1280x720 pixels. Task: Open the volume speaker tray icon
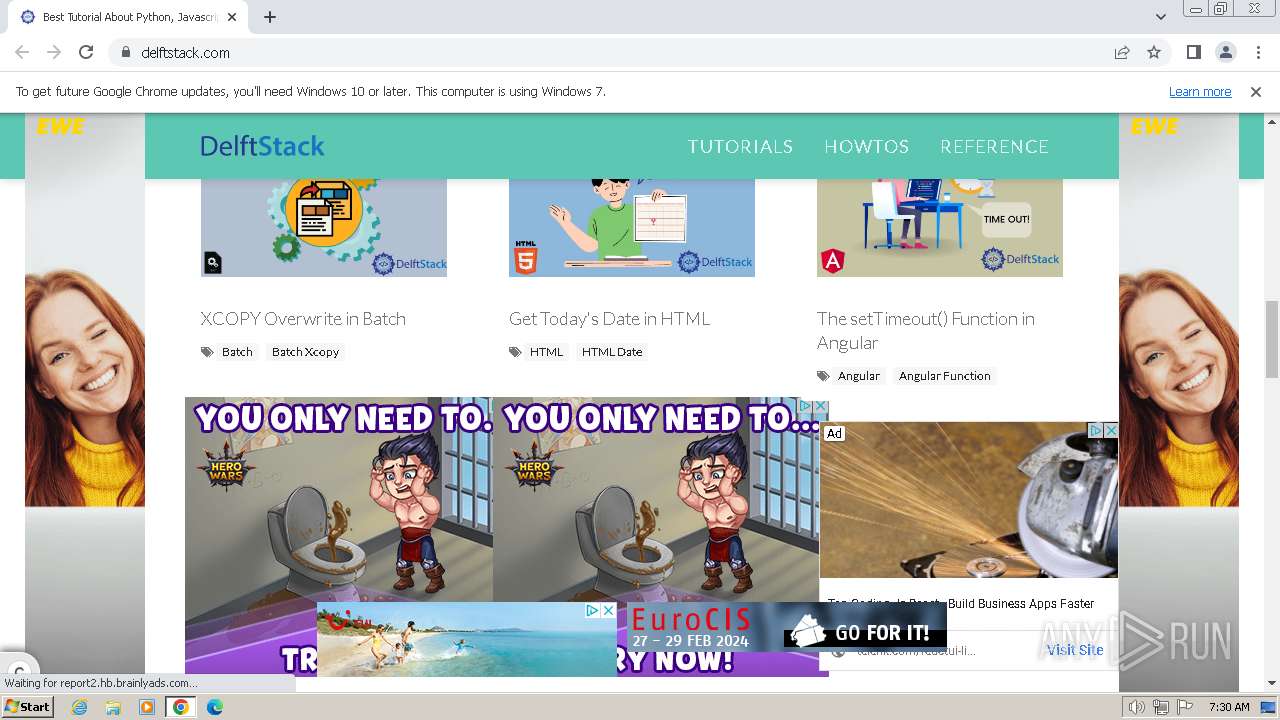click(x=1136, y=707)
